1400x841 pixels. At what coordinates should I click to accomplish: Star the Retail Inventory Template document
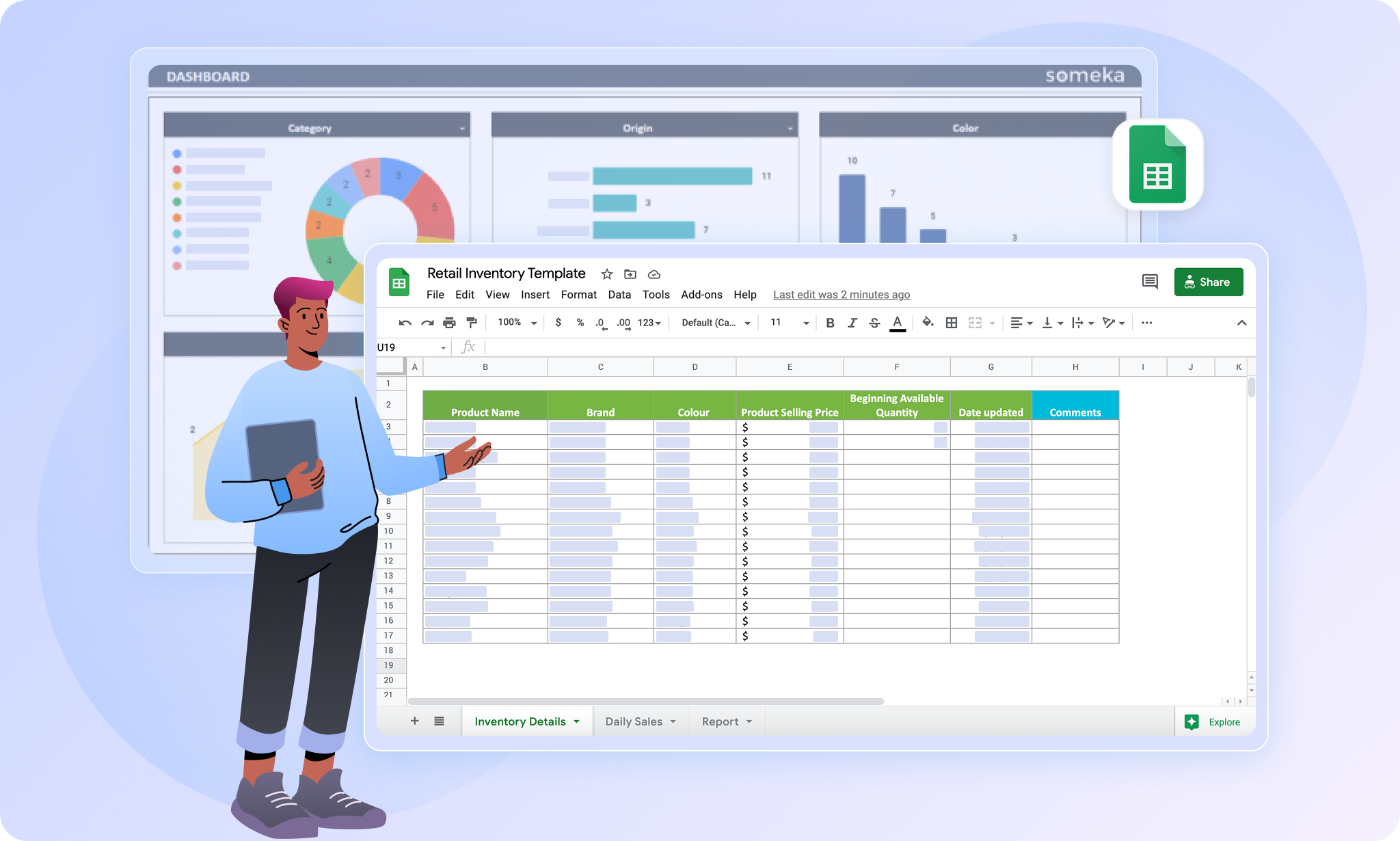(x=606, y=274)
